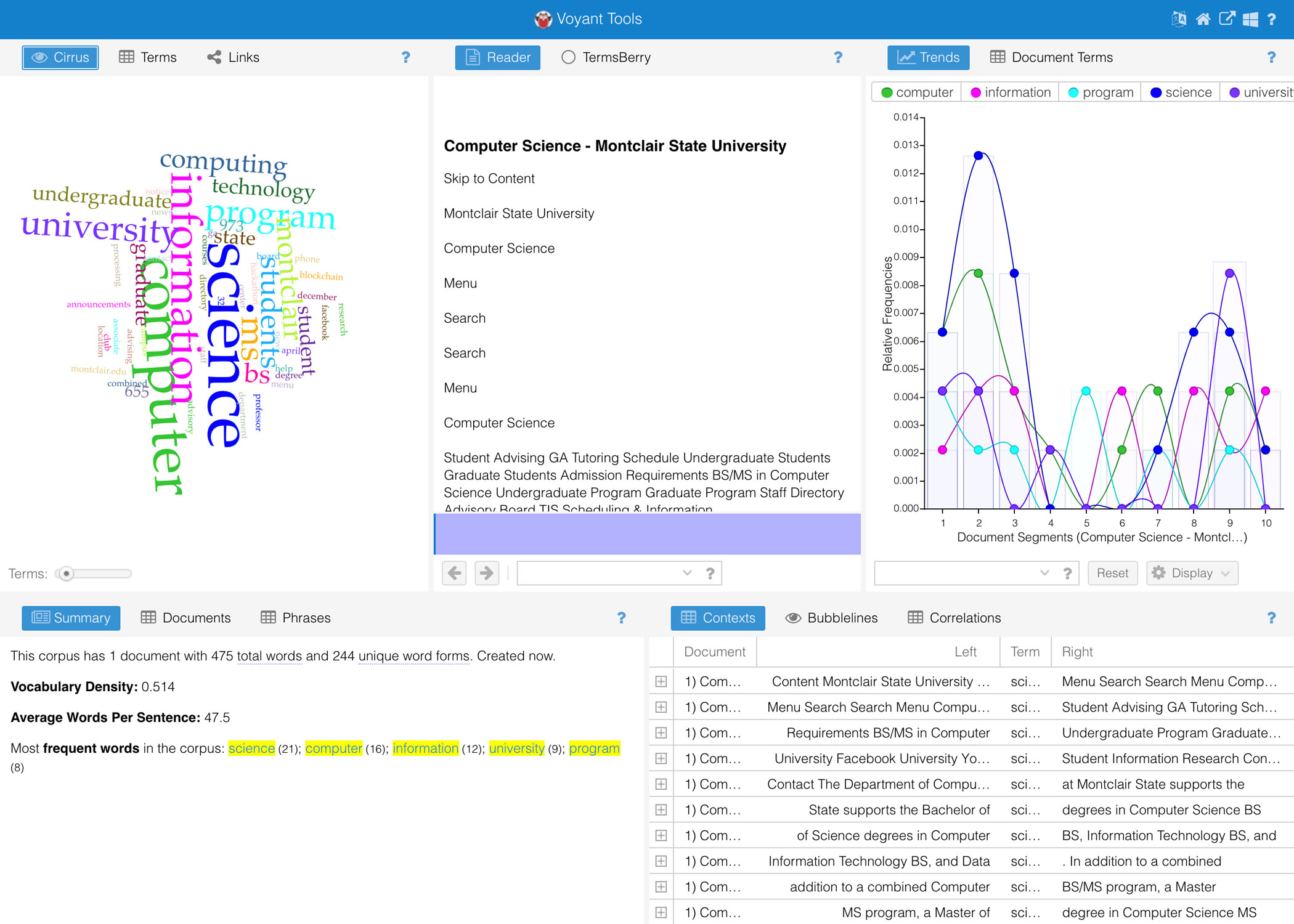Screen dimensions: 1294x924
Task: Open help for the Cirrus panel
Action: (x=405, y=57)
